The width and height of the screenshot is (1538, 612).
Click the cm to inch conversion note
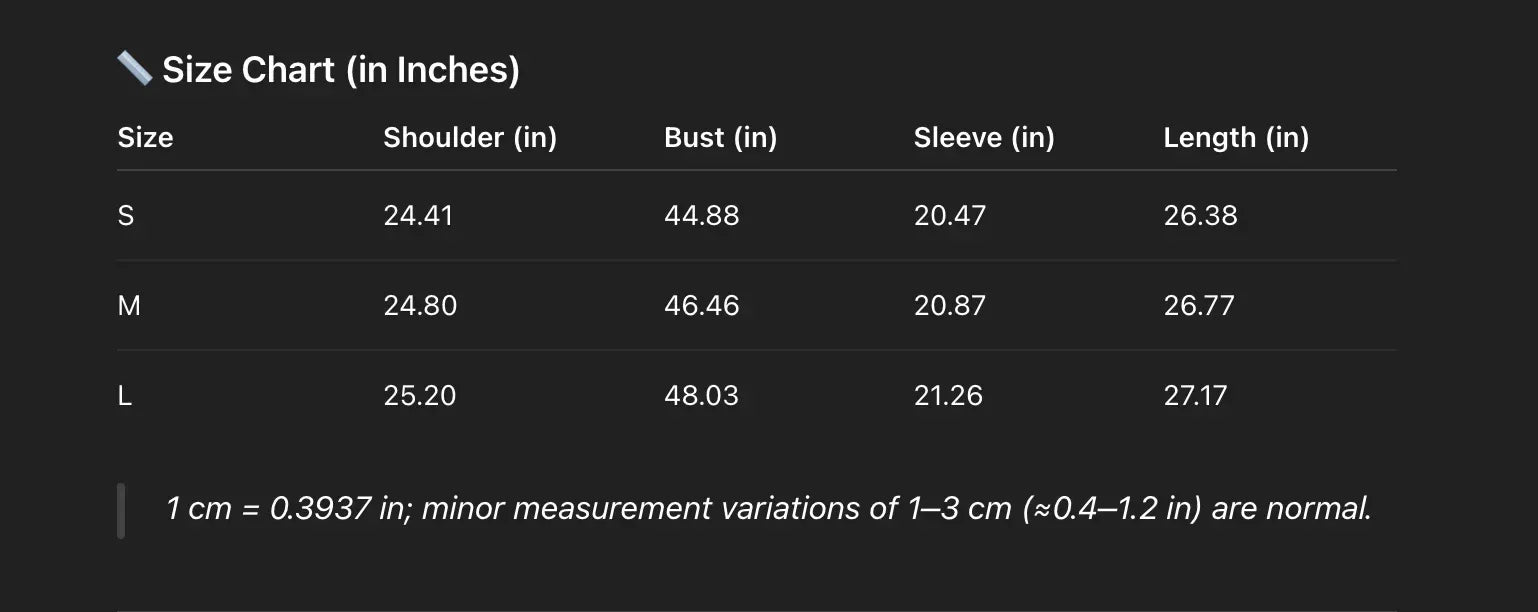coord(768,508)
